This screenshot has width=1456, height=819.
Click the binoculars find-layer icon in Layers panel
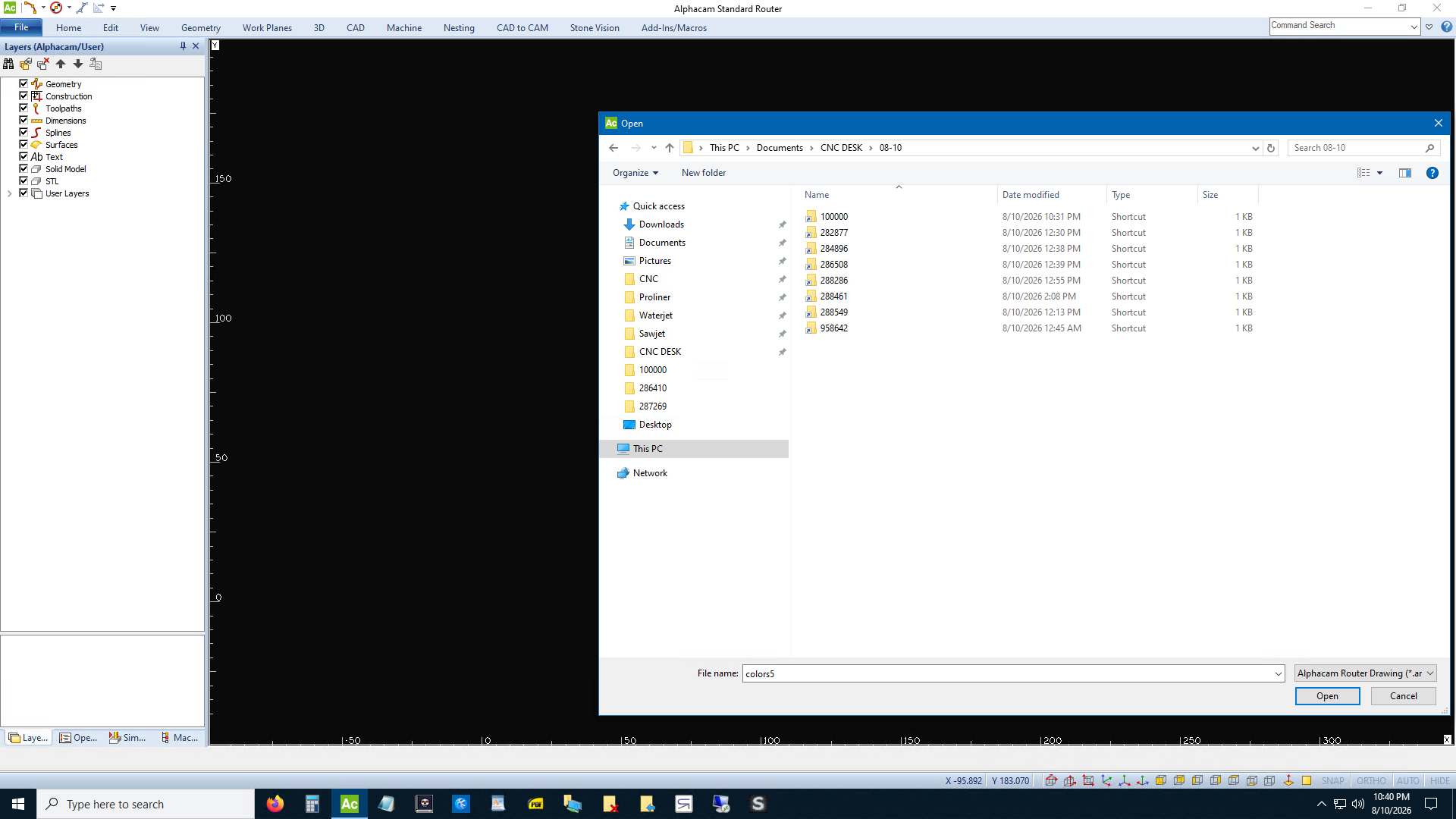(8, 64)
